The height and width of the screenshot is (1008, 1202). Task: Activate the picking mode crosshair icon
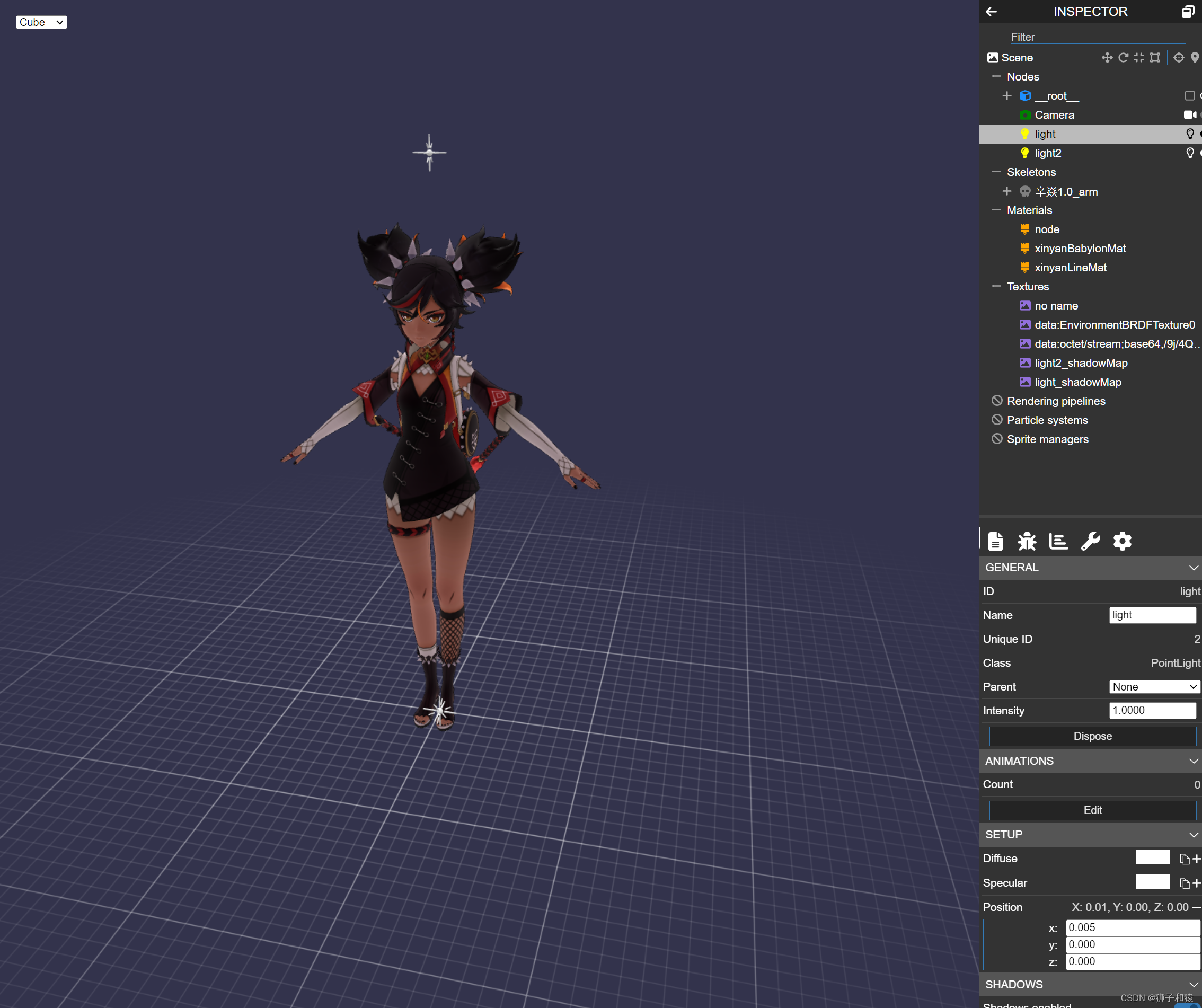coord(1179,57)
